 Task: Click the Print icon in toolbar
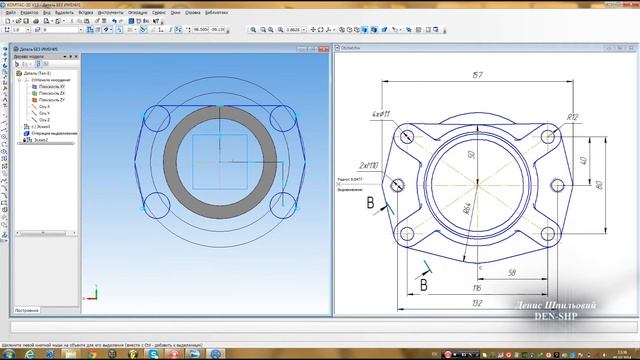point(36,21)
